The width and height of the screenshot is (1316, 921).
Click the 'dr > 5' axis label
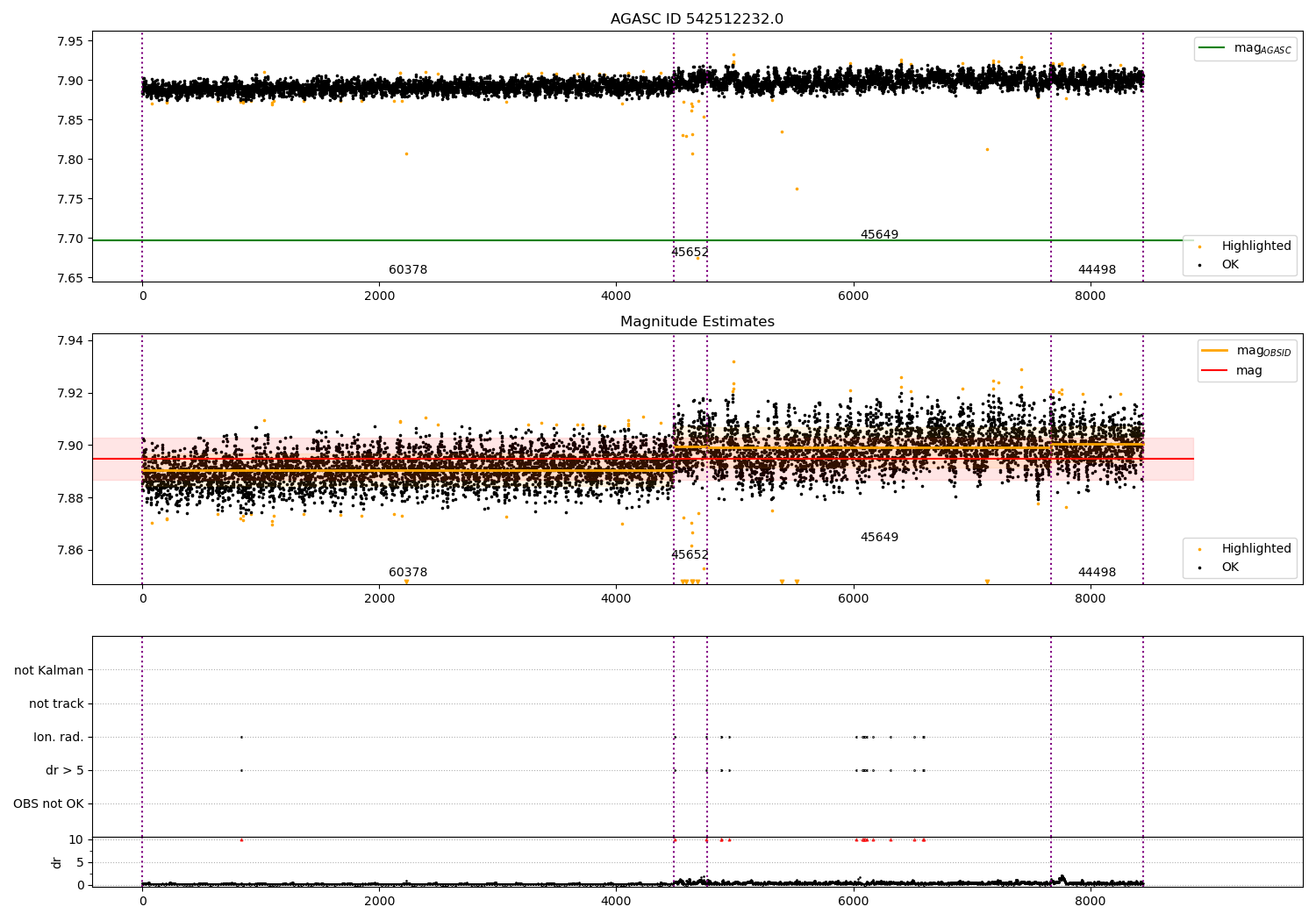pyautogui.click(x=65, y=771)
